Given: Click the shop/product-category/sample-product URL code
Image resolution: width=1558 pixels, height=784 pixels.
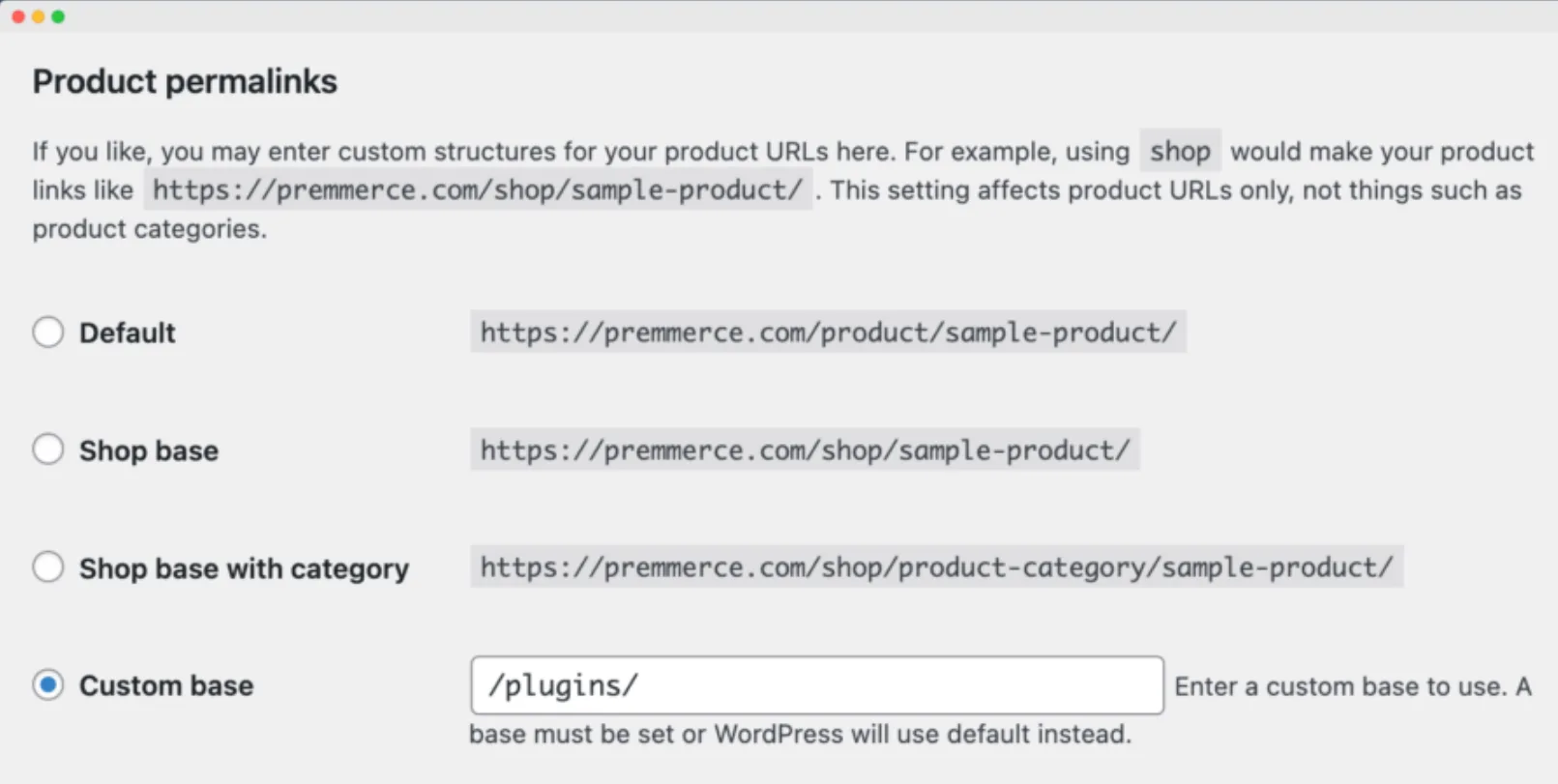Looking at the screenshot, I should pos(937,566).
